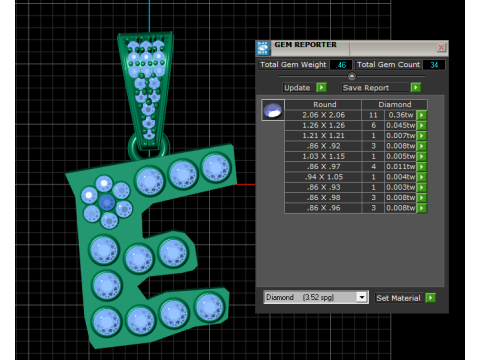Click the count 6 cell

pyautogui.click(x=373, y=126)
